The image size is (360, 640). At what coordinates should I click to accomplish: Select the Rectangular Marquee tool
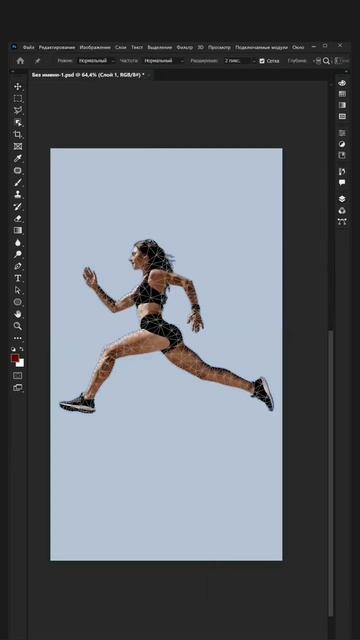pyautogui.click(x=18, y=99)
